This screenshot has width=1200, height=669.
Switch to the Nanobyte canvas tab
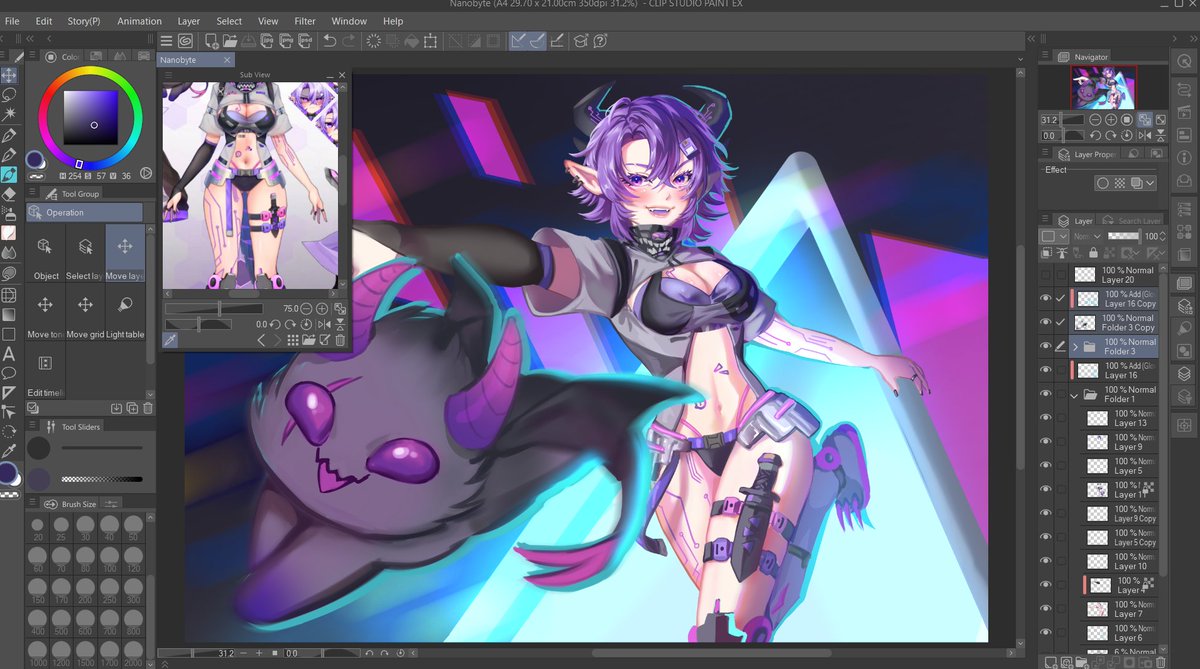[x=196, y=60]
